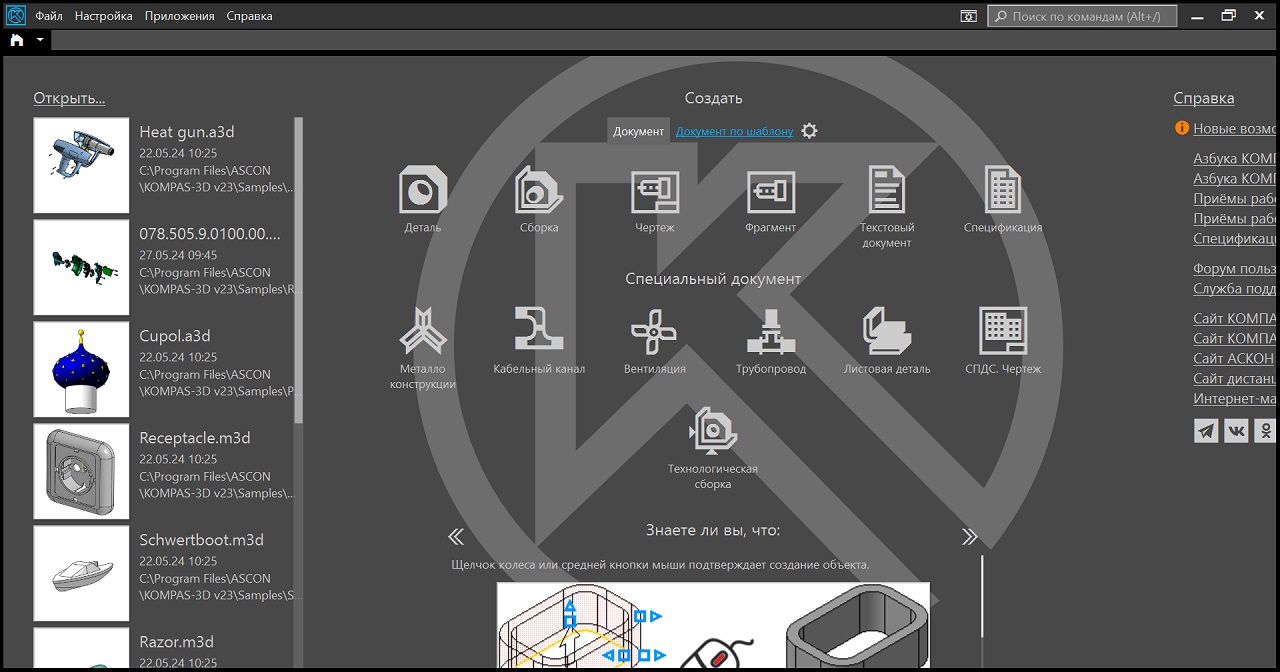This screenshot has height=672, width=1280.
Task: Click the Чертеж drawing icon
Action: click(x=655, y=191)
